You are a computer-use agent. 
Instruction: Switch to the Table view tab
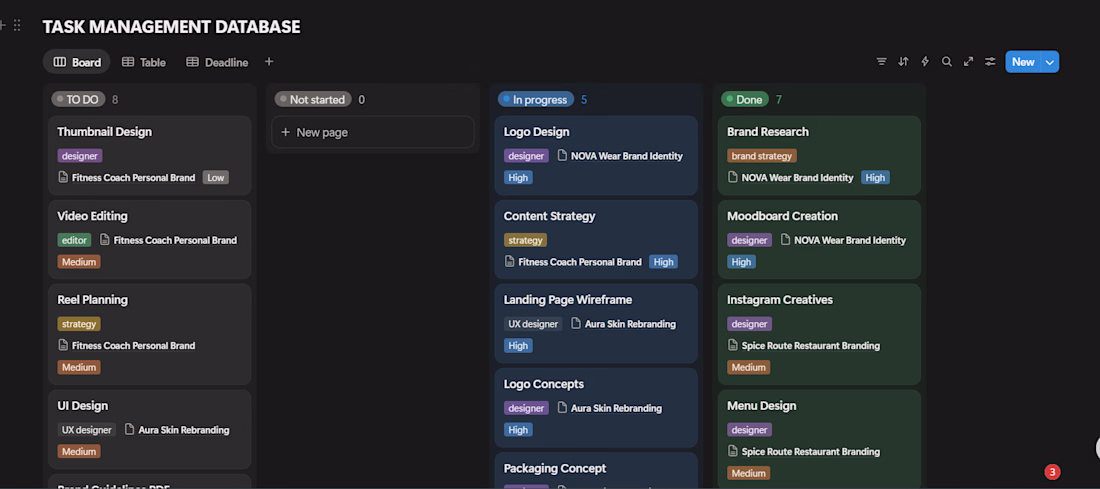(144, 62)
